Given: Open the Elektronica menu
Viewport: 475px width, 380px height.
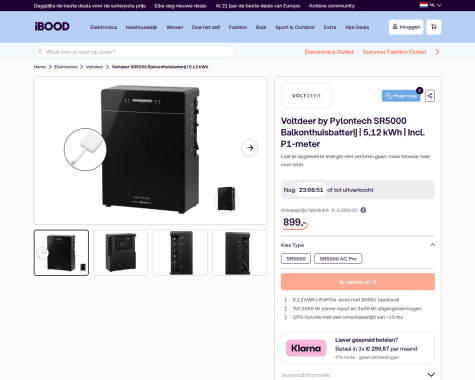Looking at the screenshot, I should [x=104, y=27].
